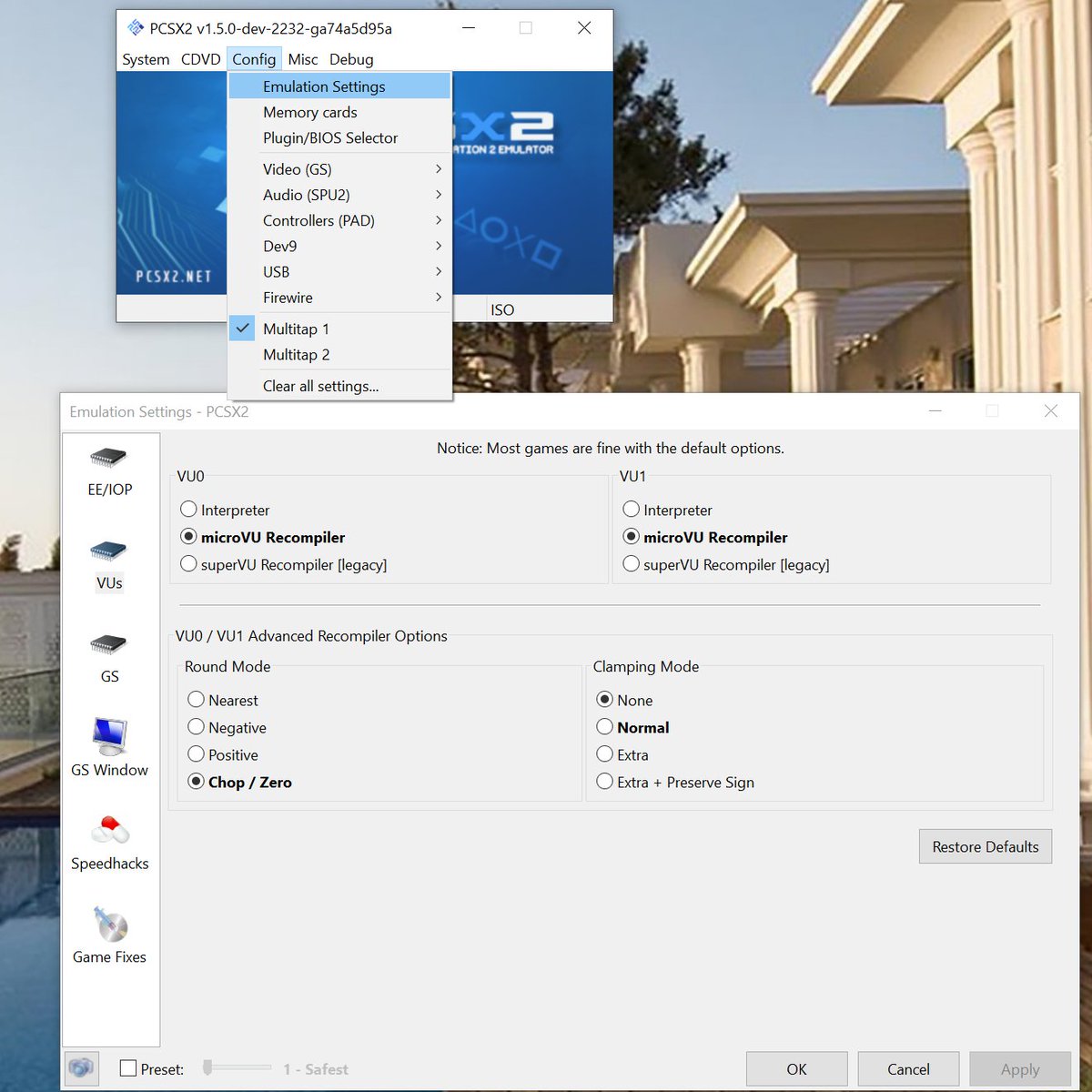Choose Clear all settings...
This screenshot has width=1092, height=1092.
tap(339, 386)
